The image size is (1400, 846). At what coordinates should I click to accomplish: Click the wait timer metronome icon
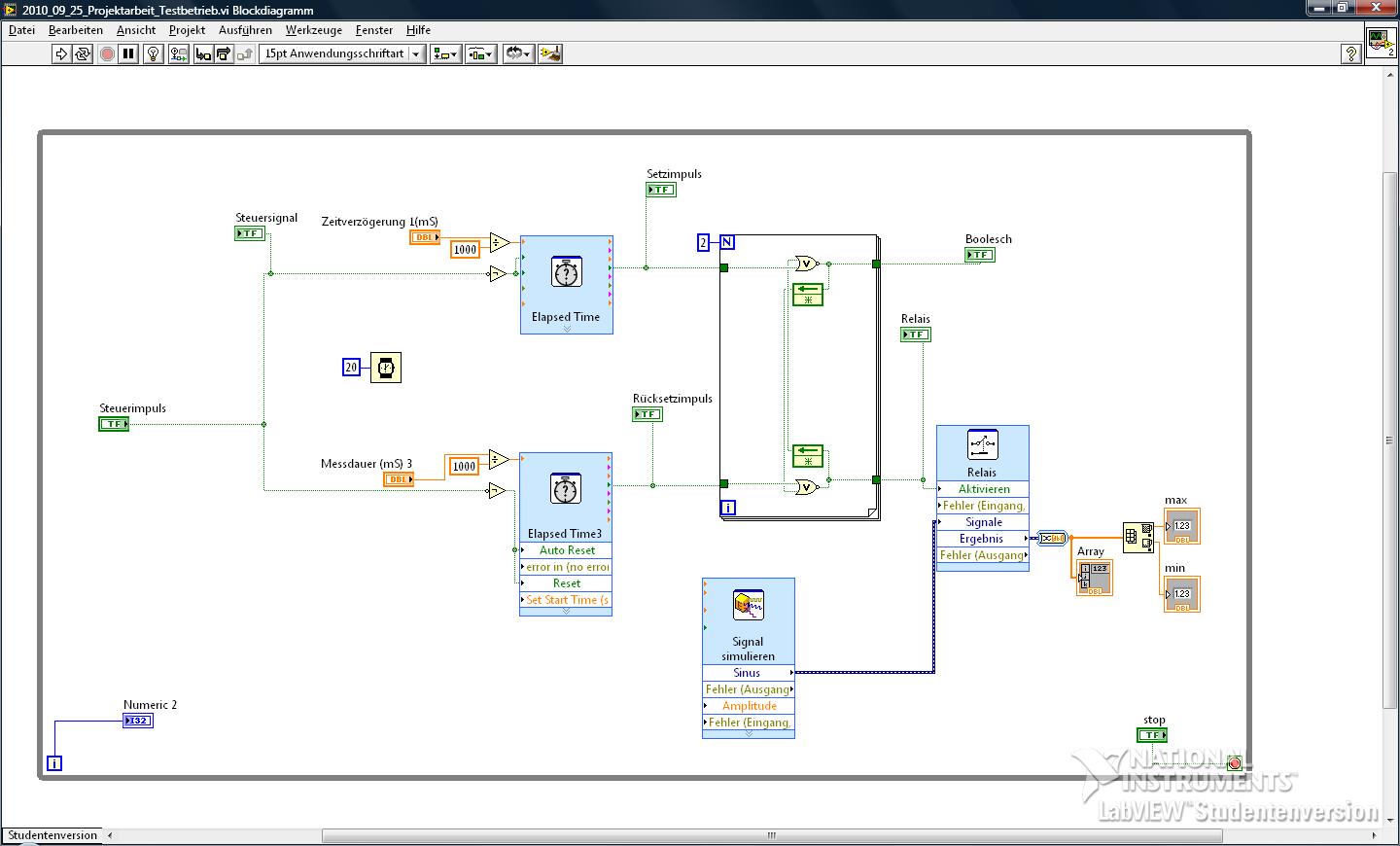click(x=386, y=368)
